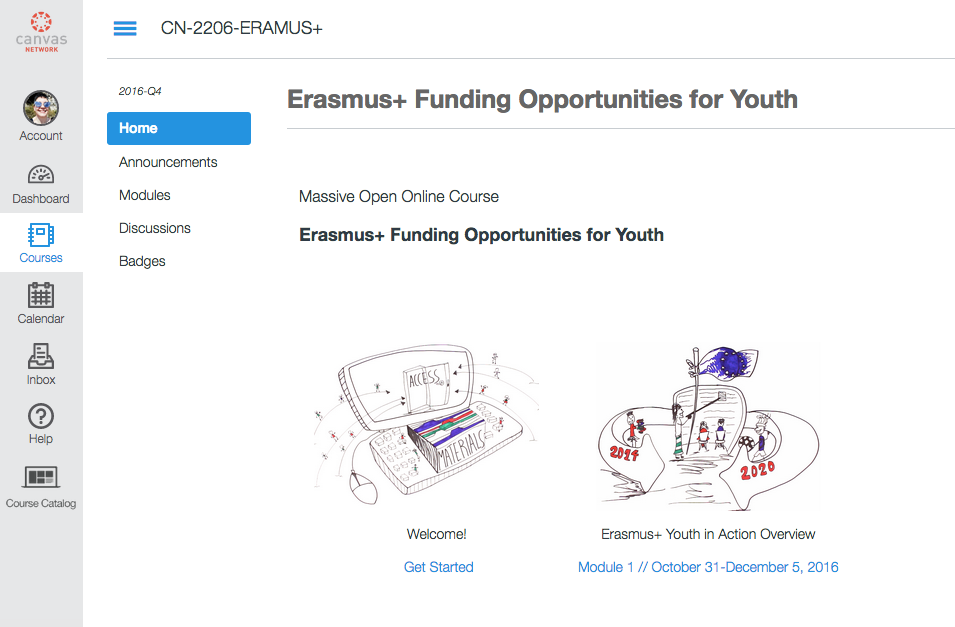
Task: Open the Course Catalog icon
Action: (41, 478)
